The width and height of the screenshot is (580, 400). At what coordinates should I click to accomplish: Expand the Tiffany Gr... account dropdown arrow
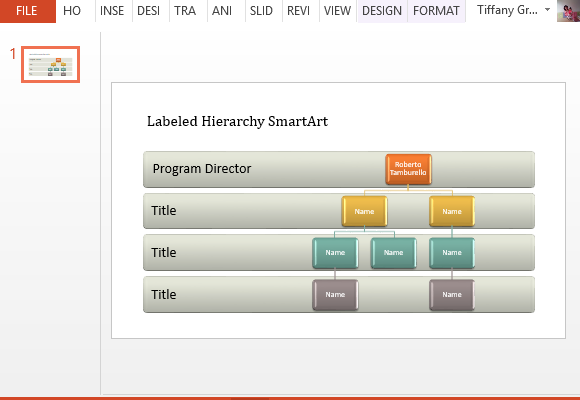pos(547,10)
